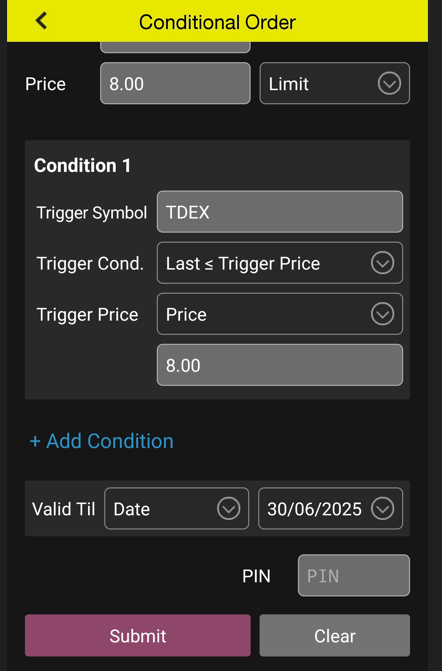Click the chevron icon beside Limit
The width and height of the screenshot is (442, 671).
389,83
